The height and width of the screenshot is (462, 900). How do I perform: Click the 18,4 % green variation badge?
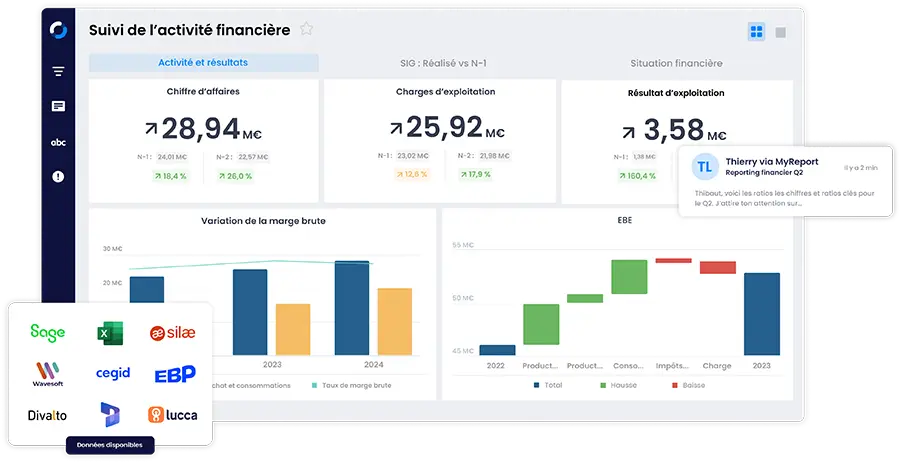[170, 176]
